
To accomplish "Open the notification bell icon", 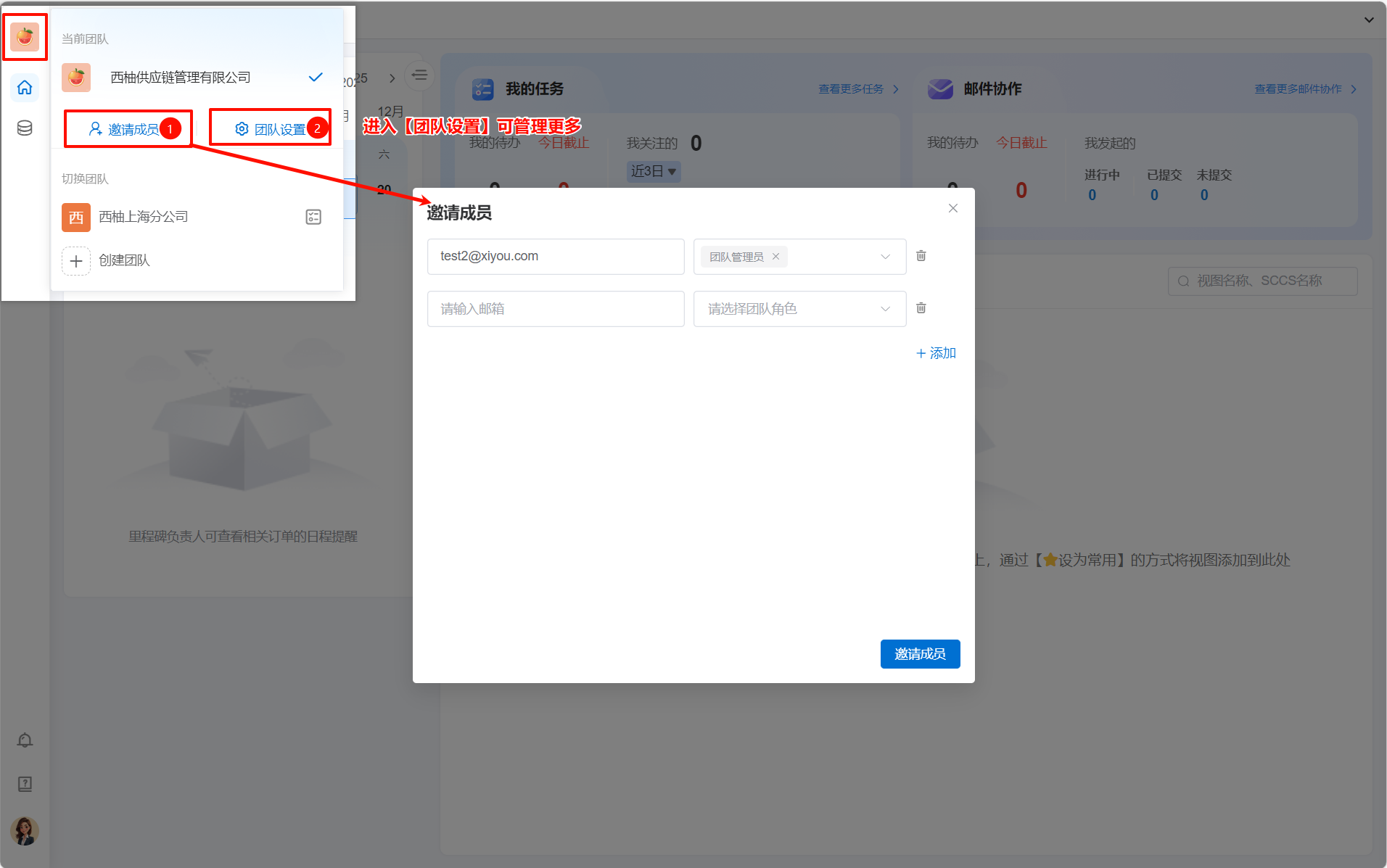I will (25, 740).
